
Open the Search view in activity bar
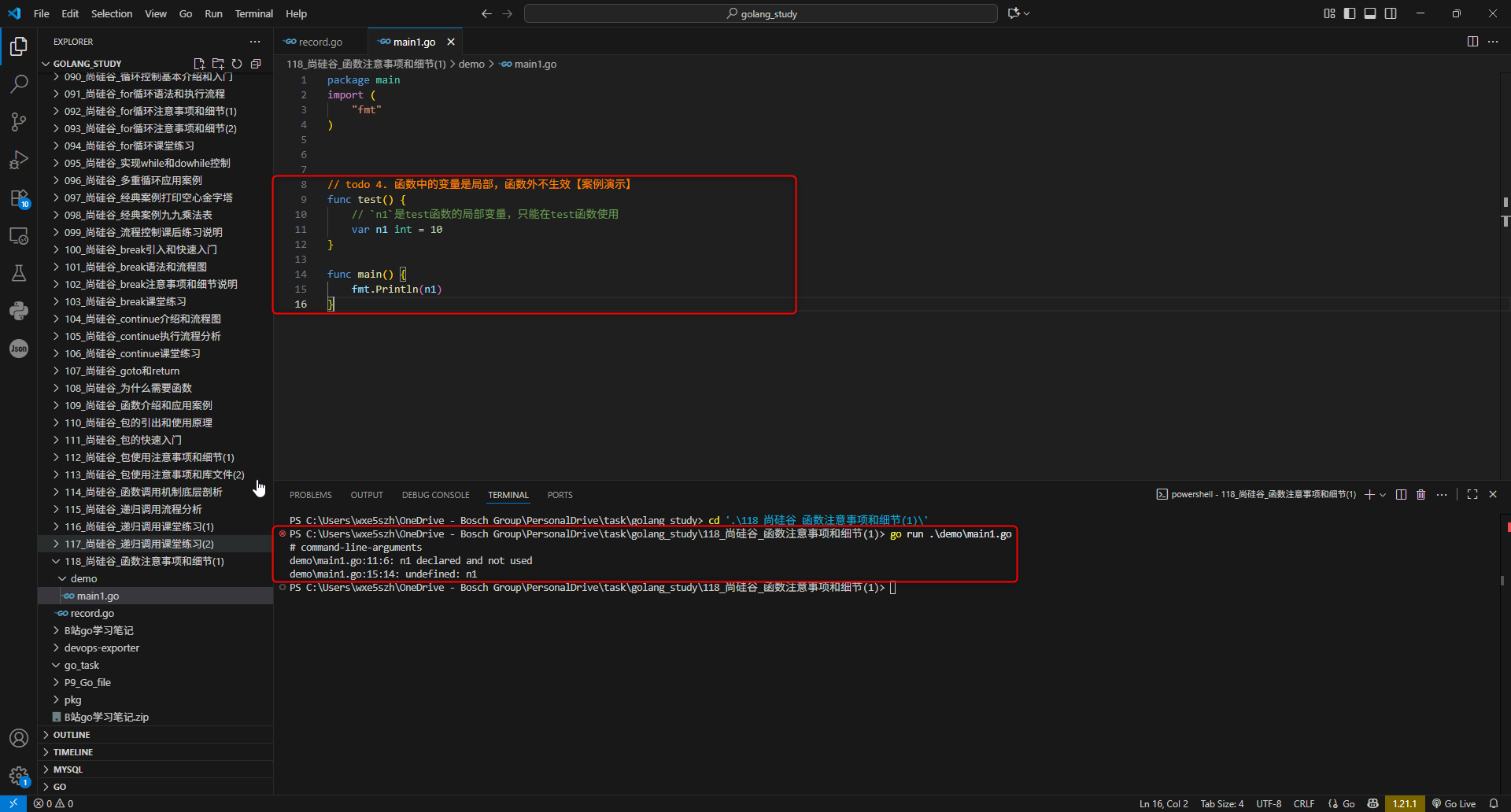pyautogui.click(x=19, y=84)
